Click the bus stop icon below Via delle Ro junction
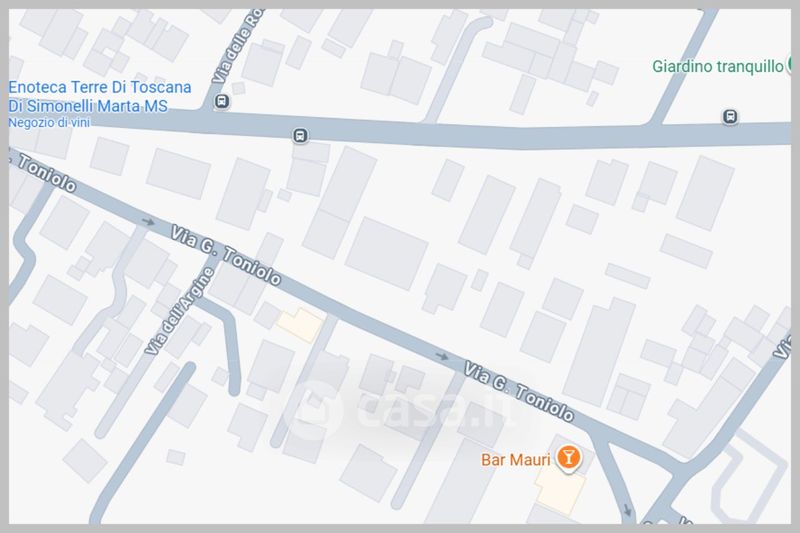The image size is (800, 533). tap(300, 136)
